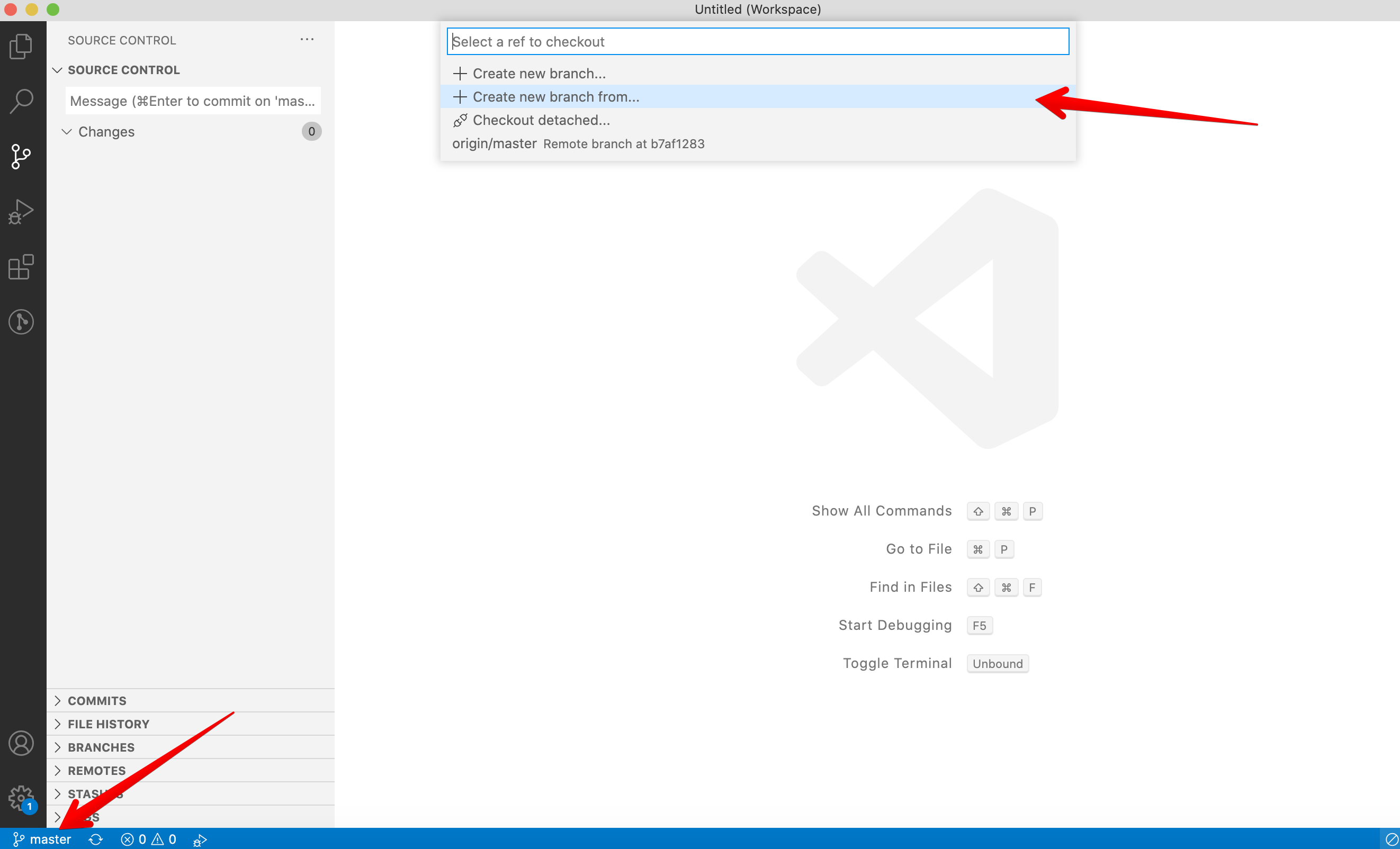The image size is (1400, 849).
Task: Select 'Create new branch from...' option
Action: click(555, 96)
